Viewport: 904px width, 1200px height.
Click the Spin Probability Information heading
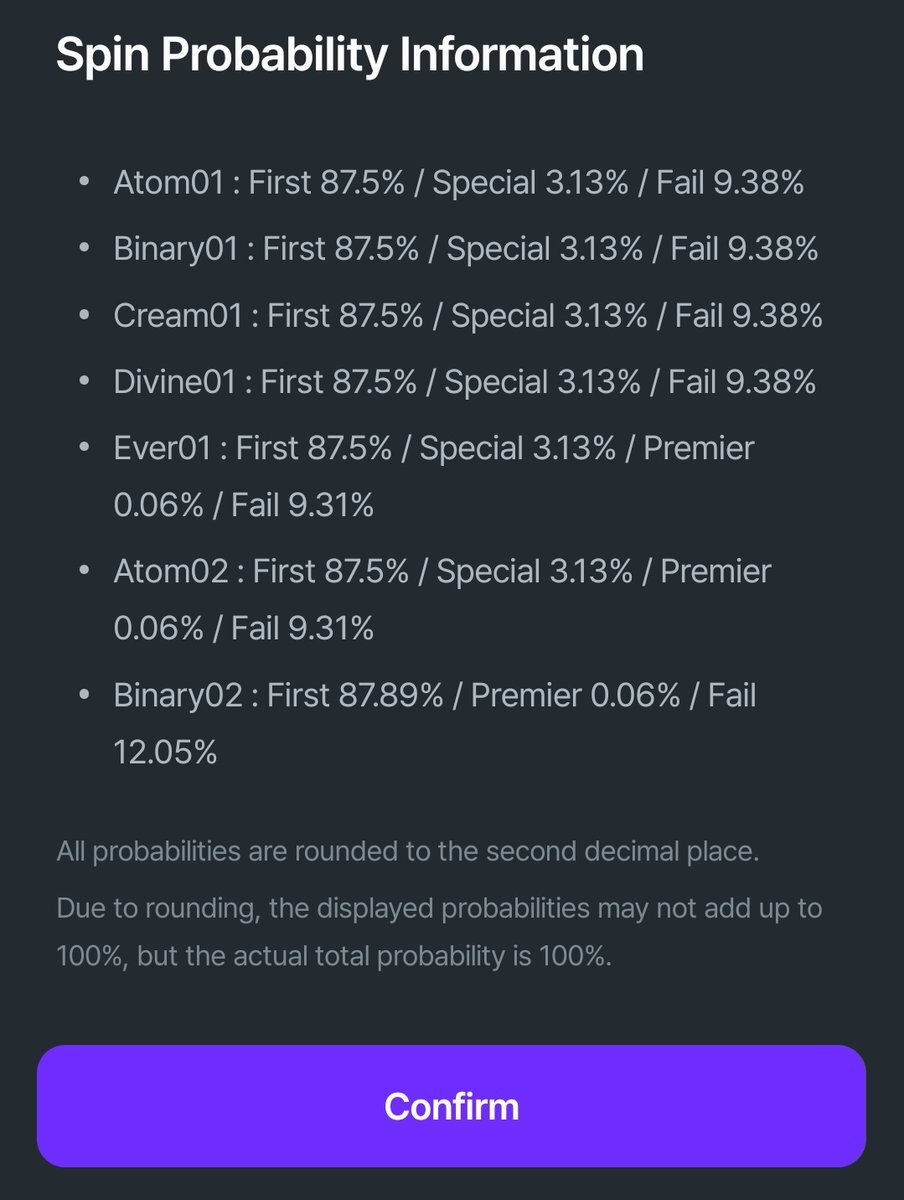[350, 54]
